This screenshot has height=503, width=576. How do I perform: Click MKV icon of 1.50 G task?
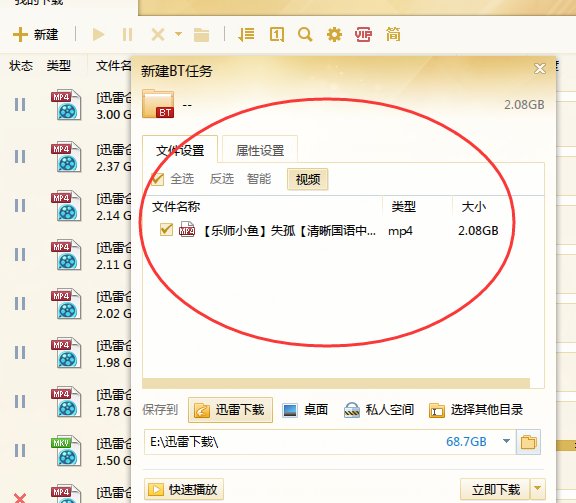pyautogui.click(x=66, y=450)
